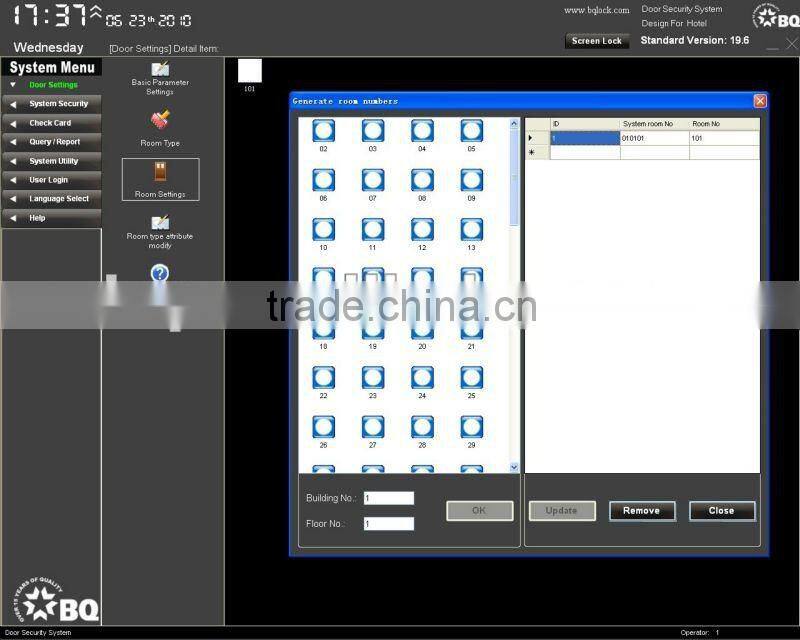Select room icon numbered 02
This screenshot has height=640, width=800.
[323, 131]
